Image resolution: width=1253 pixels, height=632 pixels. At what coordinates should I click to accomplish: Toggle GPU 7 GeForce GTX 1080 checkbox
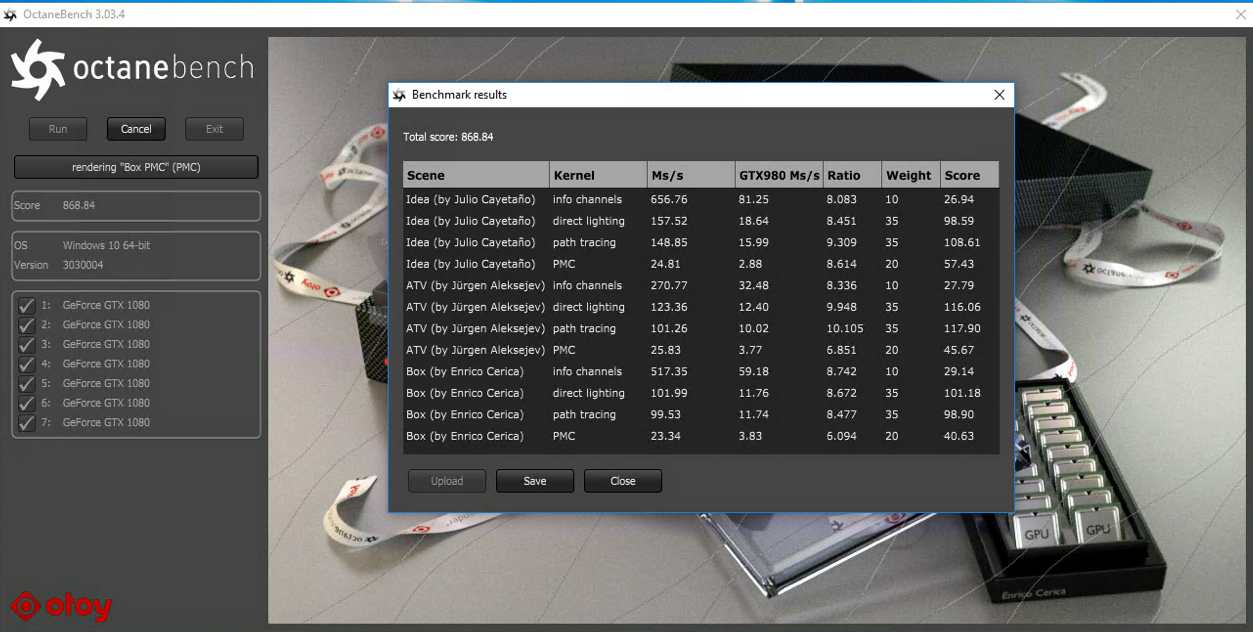(26, 422)
